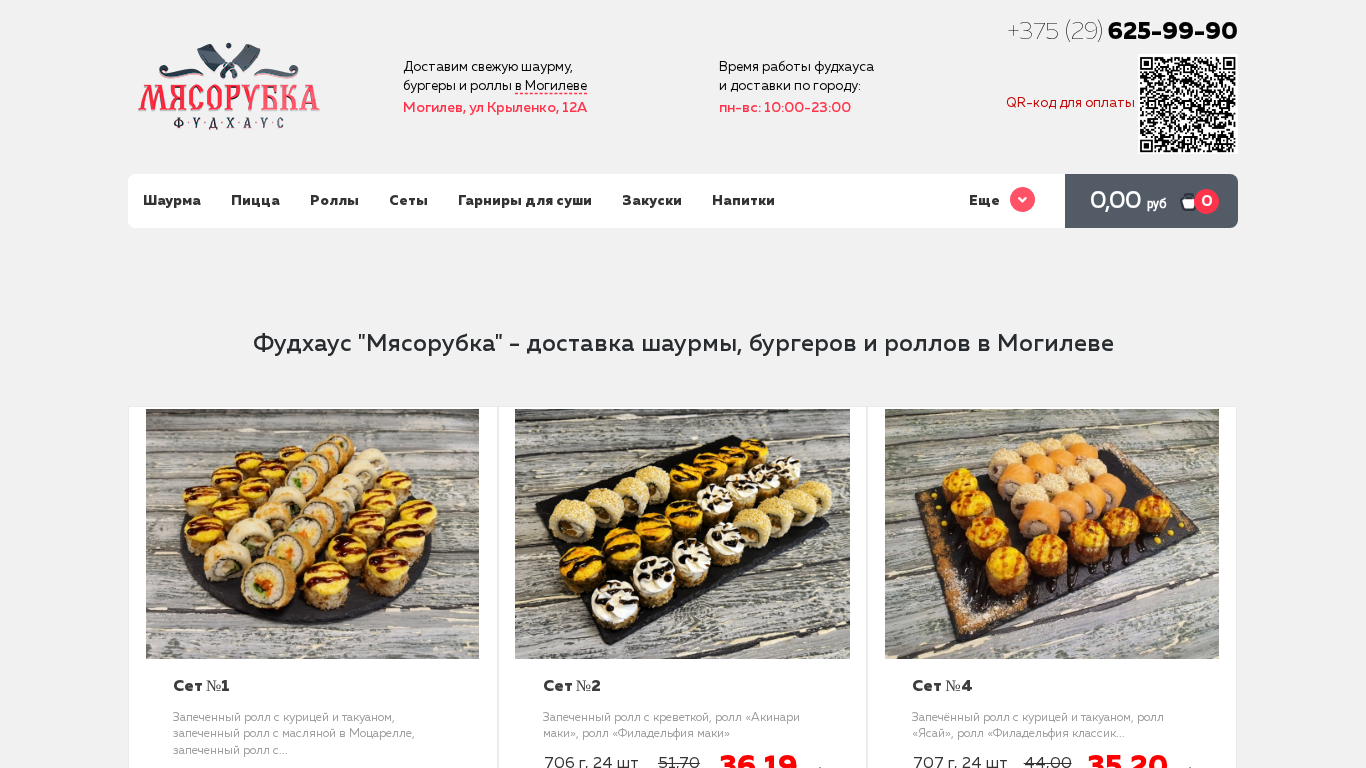Click the в Могилеве city link
Viewport: 1366px width, 768px height.
coord(551,86)
